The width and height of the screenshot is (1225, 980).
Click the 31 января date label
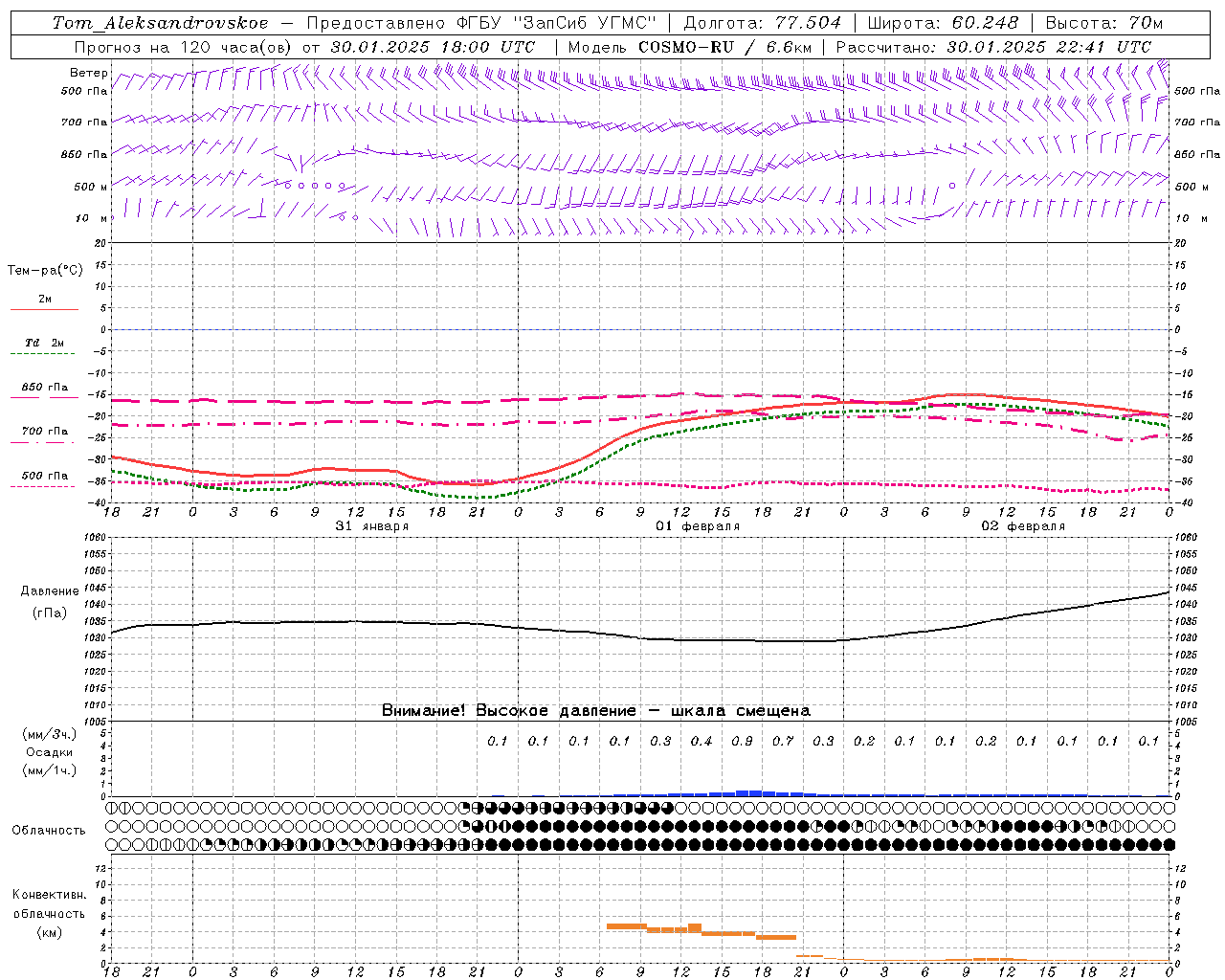(372, 526)
